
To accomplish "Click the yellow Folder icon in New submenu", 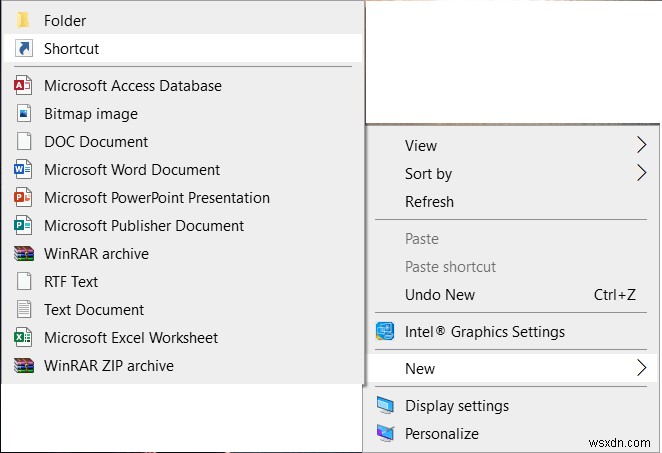I will point(23,20).
